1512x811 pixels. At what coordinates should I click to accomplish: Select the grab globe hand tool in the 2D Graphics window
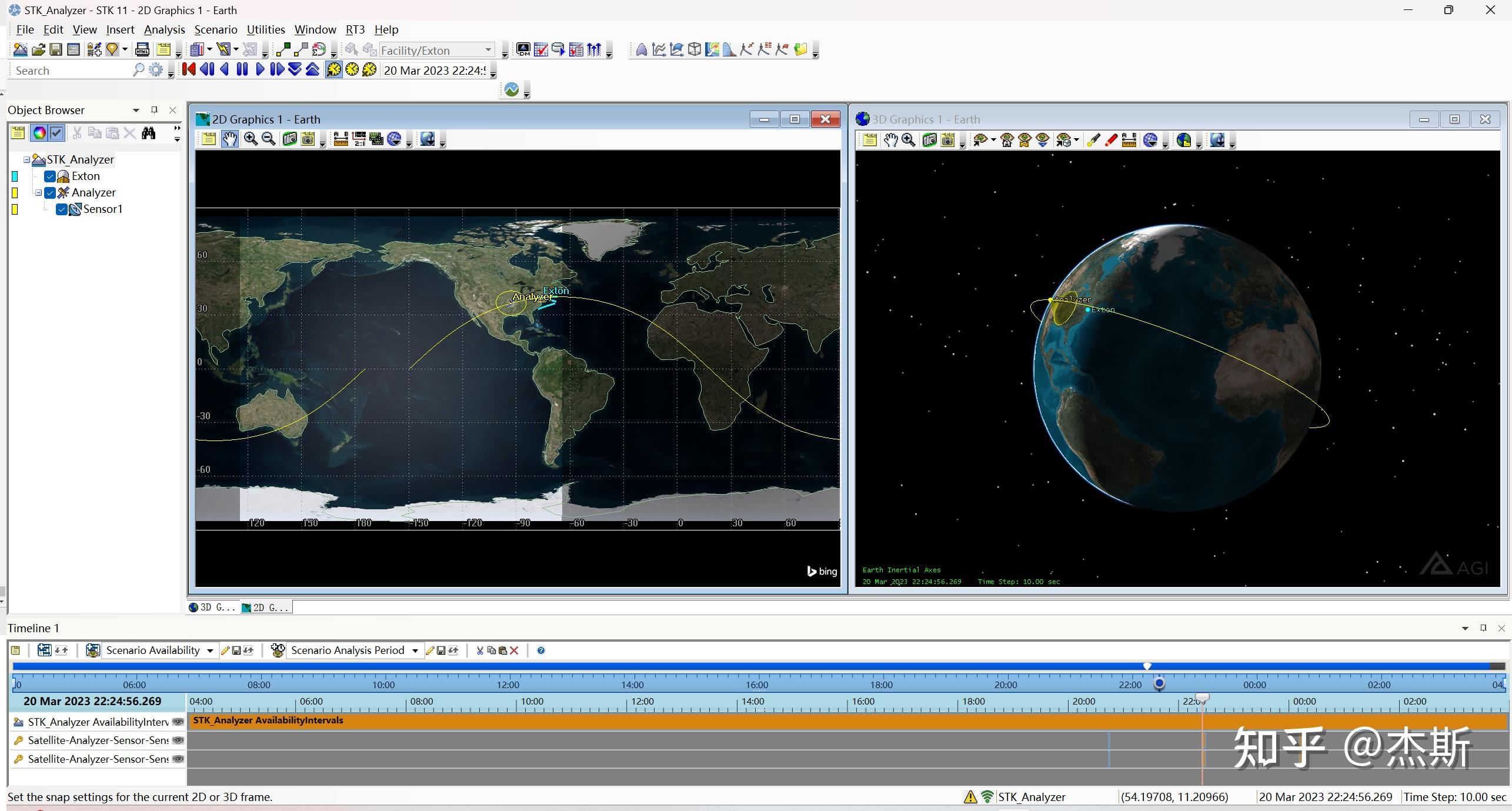[x=230, y=139]
